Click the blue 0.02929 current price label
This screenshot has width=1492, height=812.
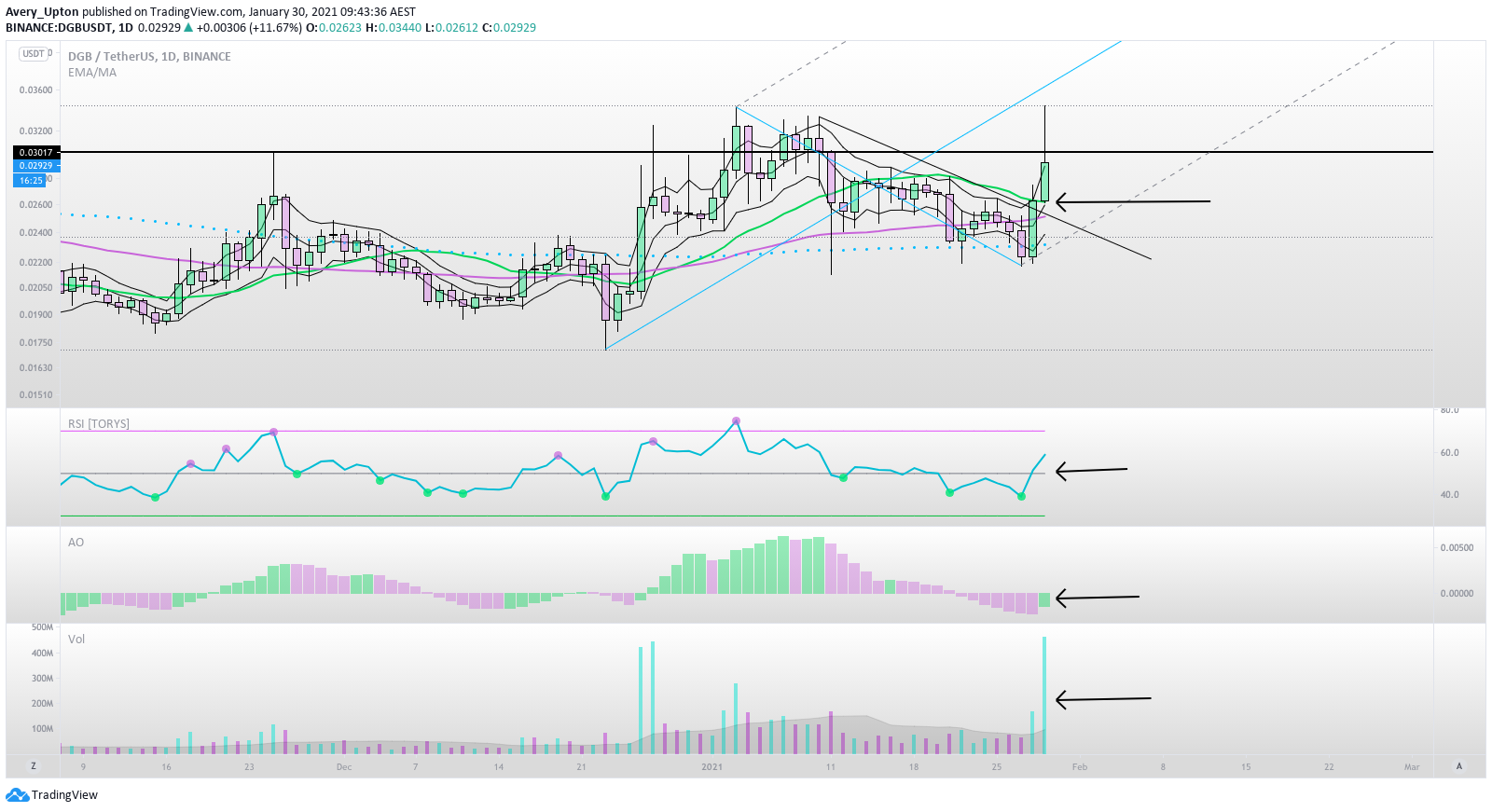[36, 166]
